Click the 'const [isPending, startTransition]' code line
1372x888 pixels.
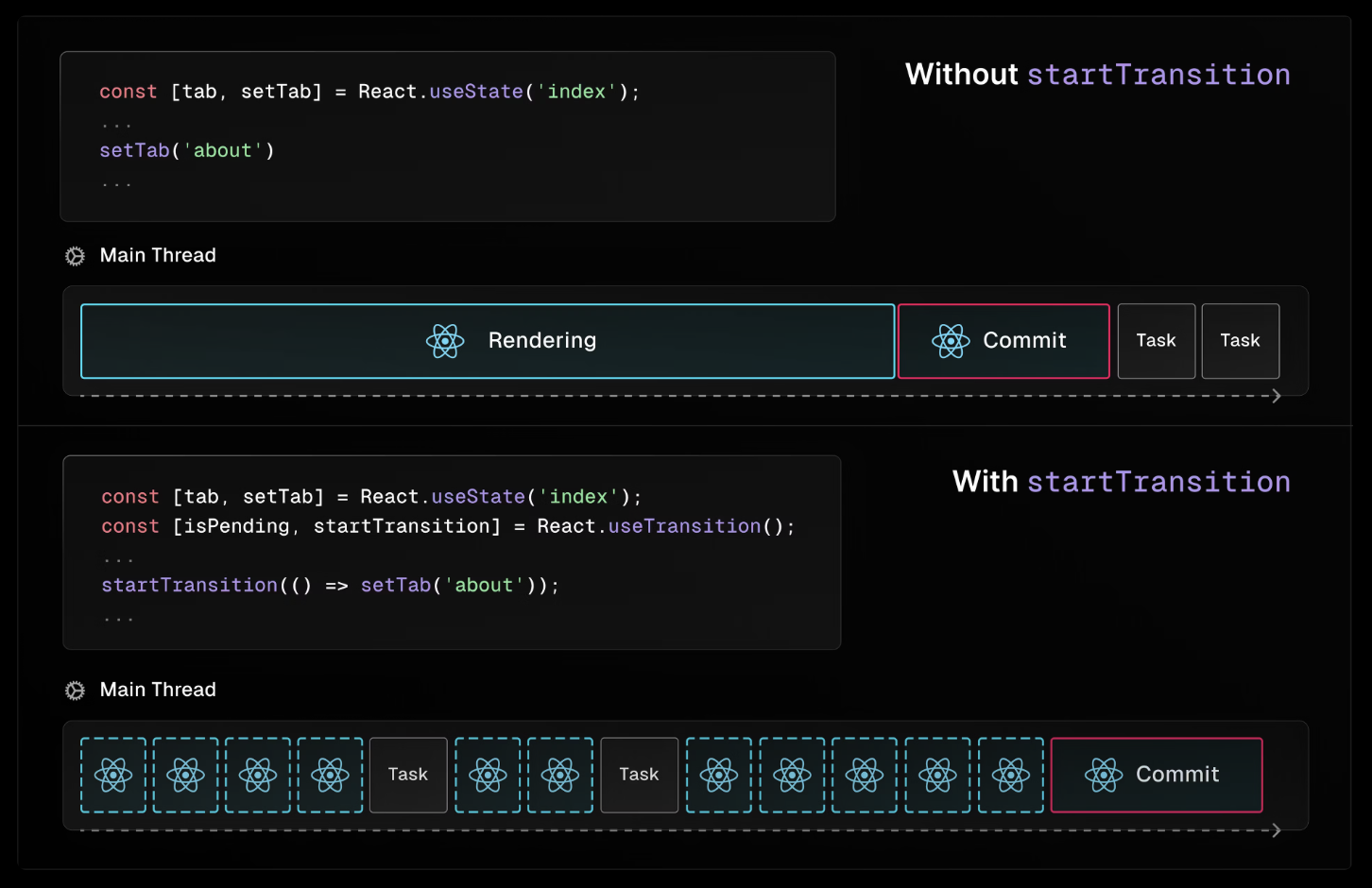tap(448, 526)
